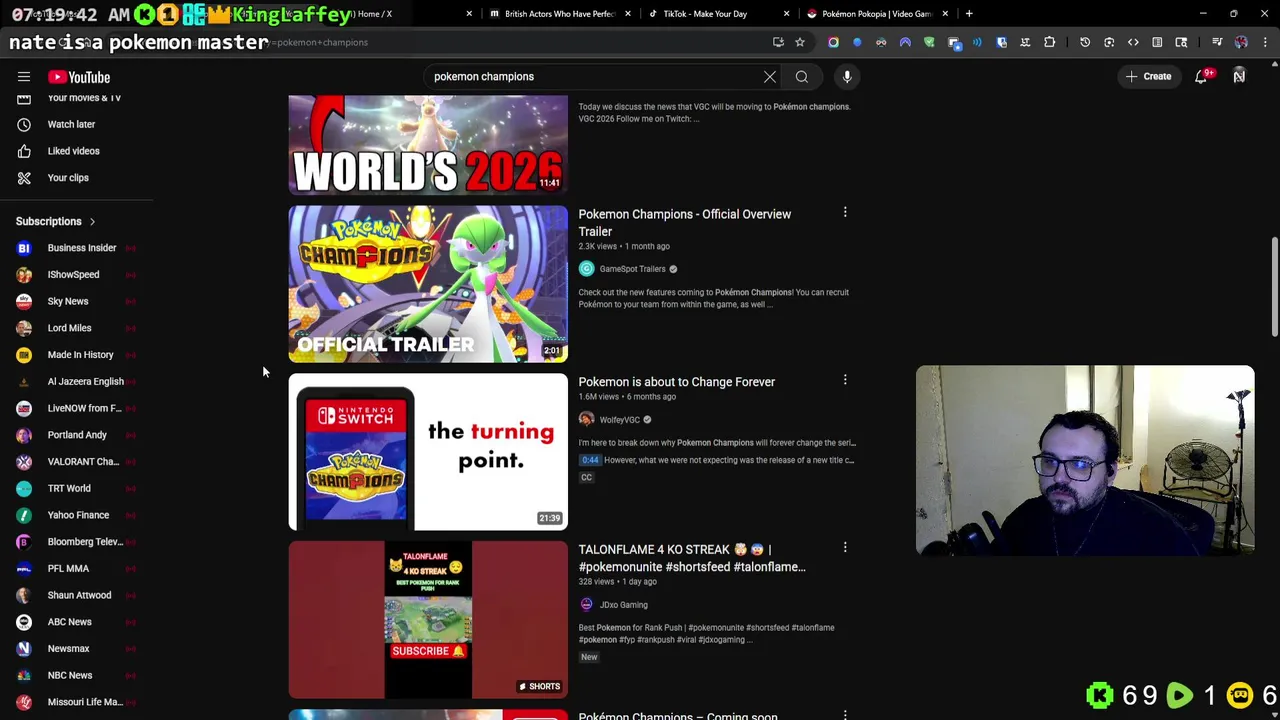Open the notifications bell
This screenshot has width=1280, height=720.
1202,76
